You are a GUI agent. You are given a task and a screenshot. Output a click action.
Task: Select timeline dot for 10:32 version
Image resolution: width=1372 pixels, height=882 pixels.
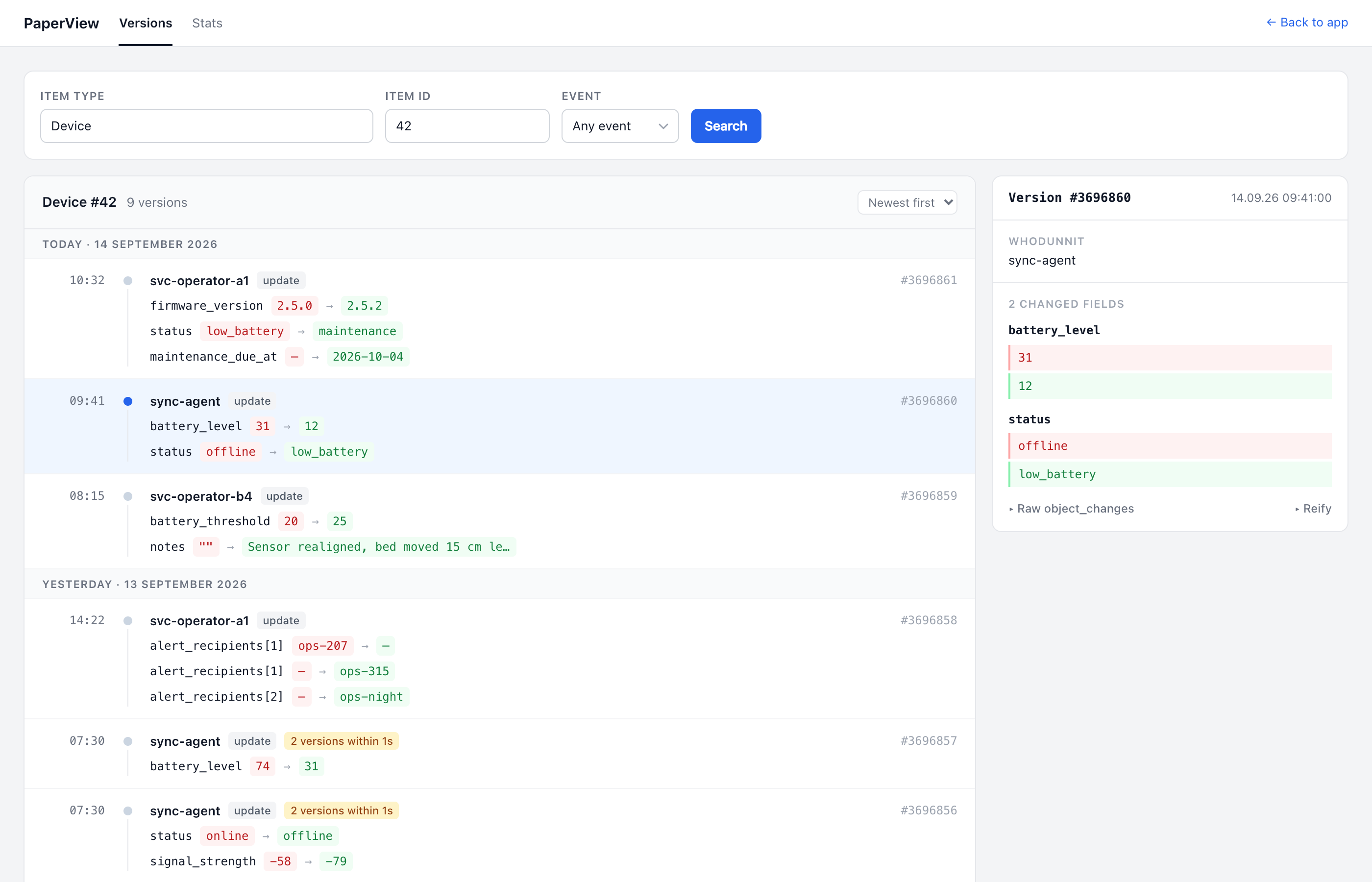(x=128, y=281)
